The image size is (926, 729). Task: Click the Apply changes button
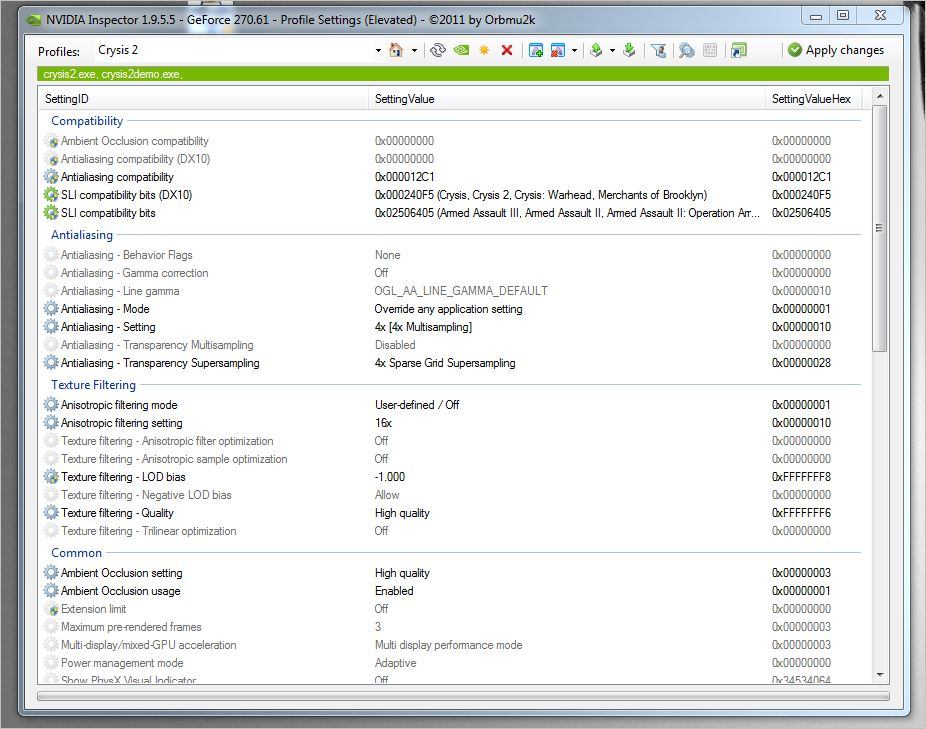[x=836, y=50]
